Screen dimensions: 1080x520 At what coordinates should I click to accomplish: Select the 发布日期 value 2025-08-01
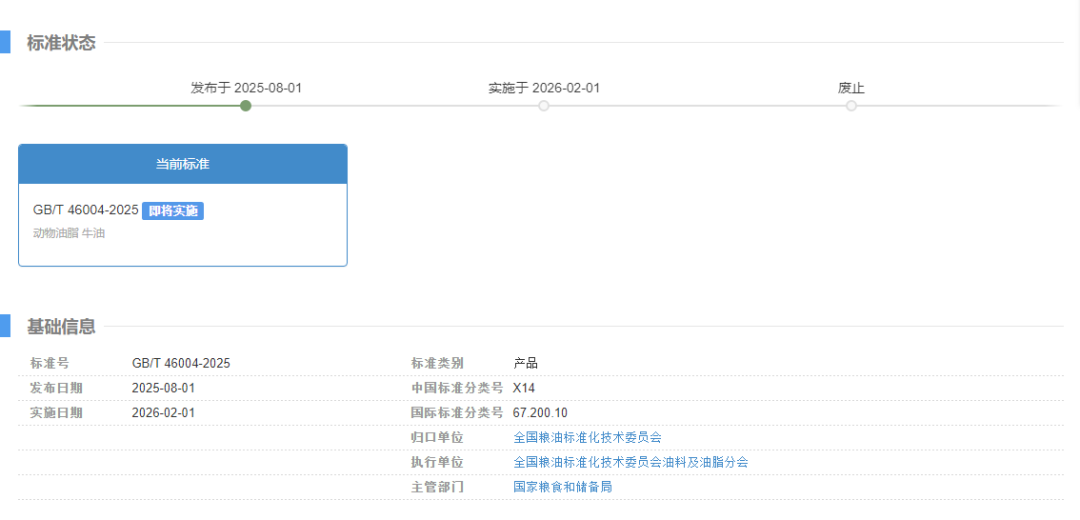click(163, 388)
